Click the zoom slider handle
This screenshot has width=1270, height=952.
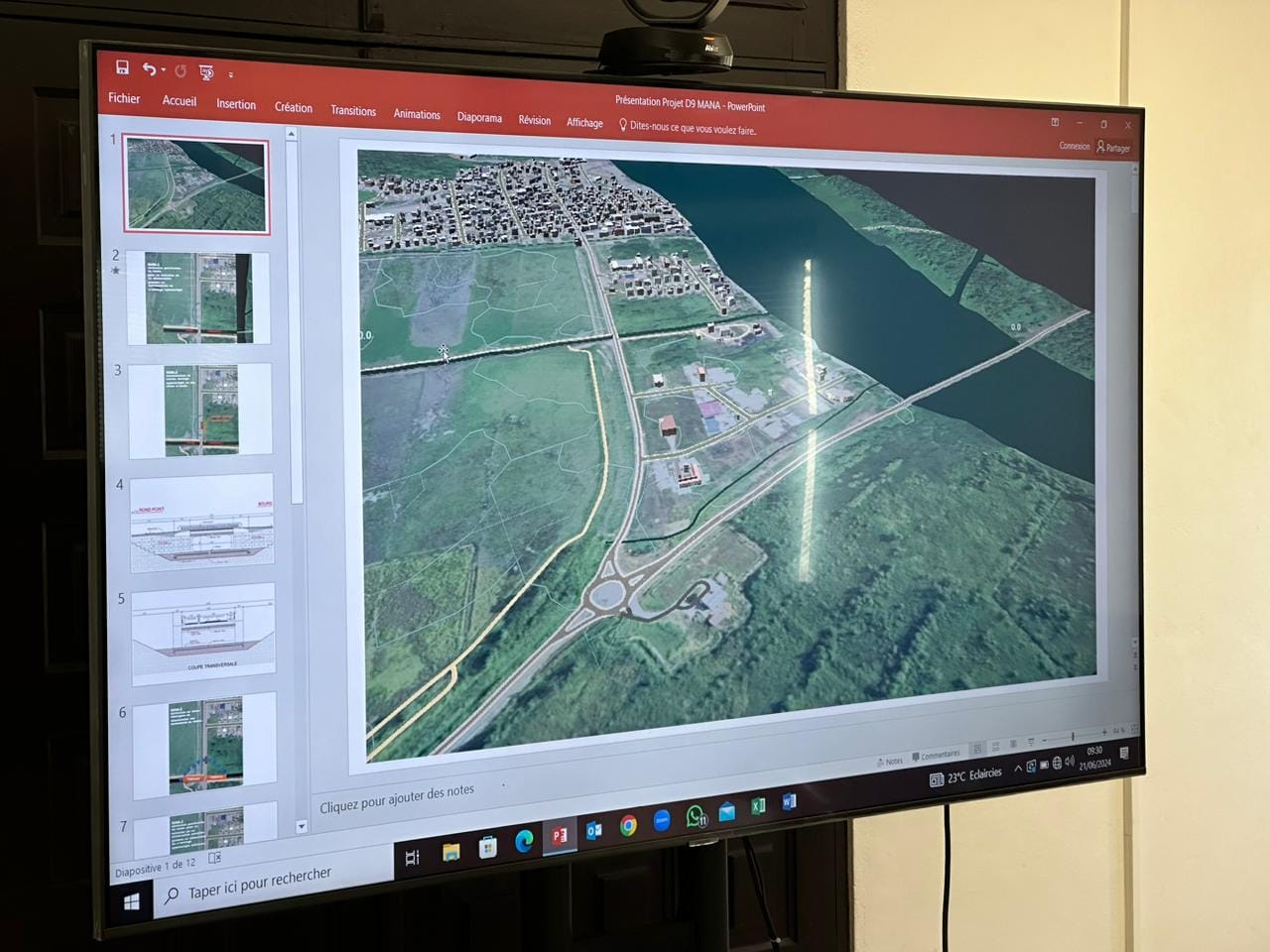1073,737
